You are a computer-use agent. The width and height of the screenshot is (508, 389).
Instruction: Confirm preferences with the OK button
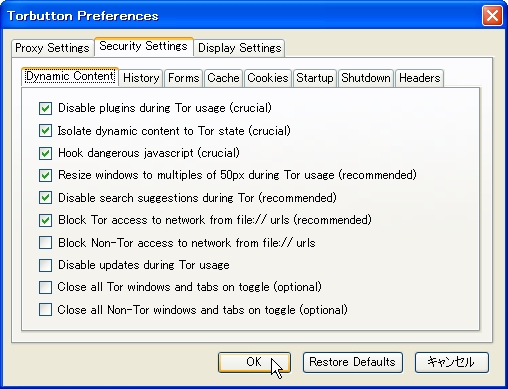[254, 362]
